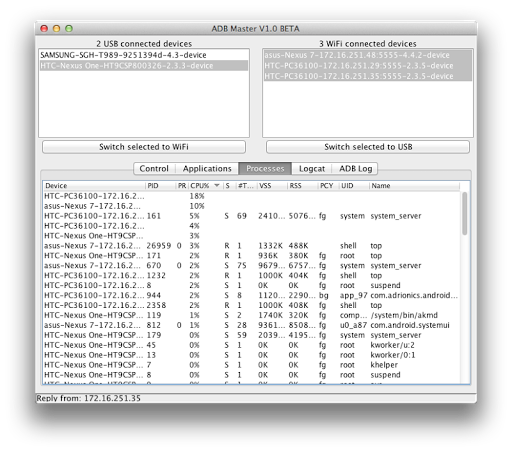Viewport: 512px width, 452px height.
Task: Sort by the Device column header
Action: 94,186
